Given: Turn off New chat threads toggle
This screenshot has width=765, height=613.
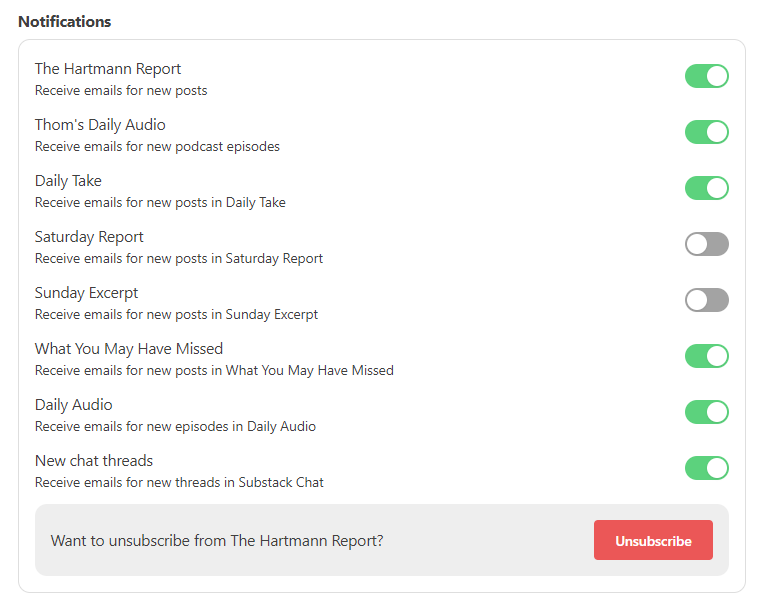Looking at the screenshot, I should coord(706,468).
